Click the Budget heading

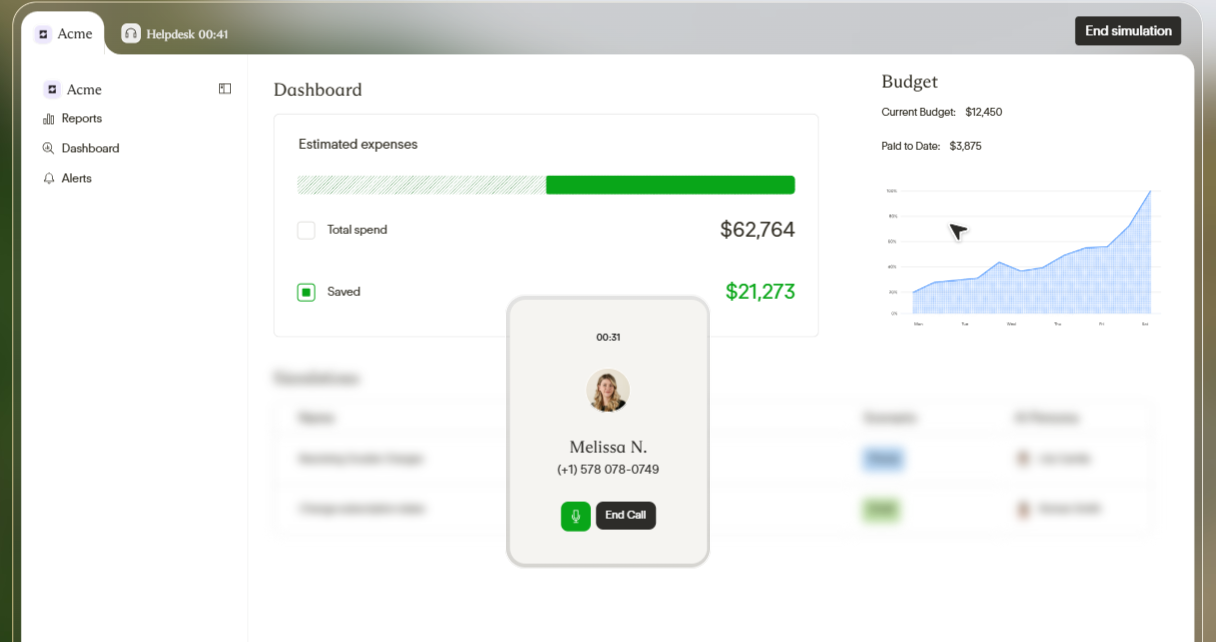pyautogui.click(x=909, y=82)
